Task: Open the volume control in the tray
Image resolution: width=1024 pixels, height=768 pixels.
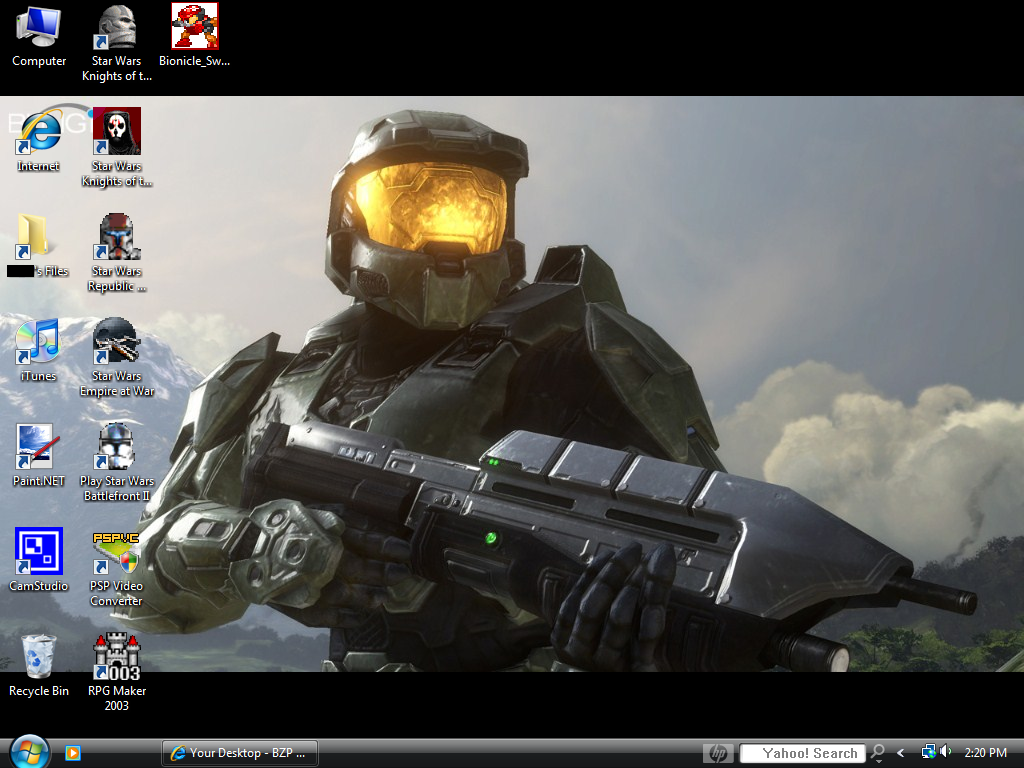Action: [x=944, y=752]
